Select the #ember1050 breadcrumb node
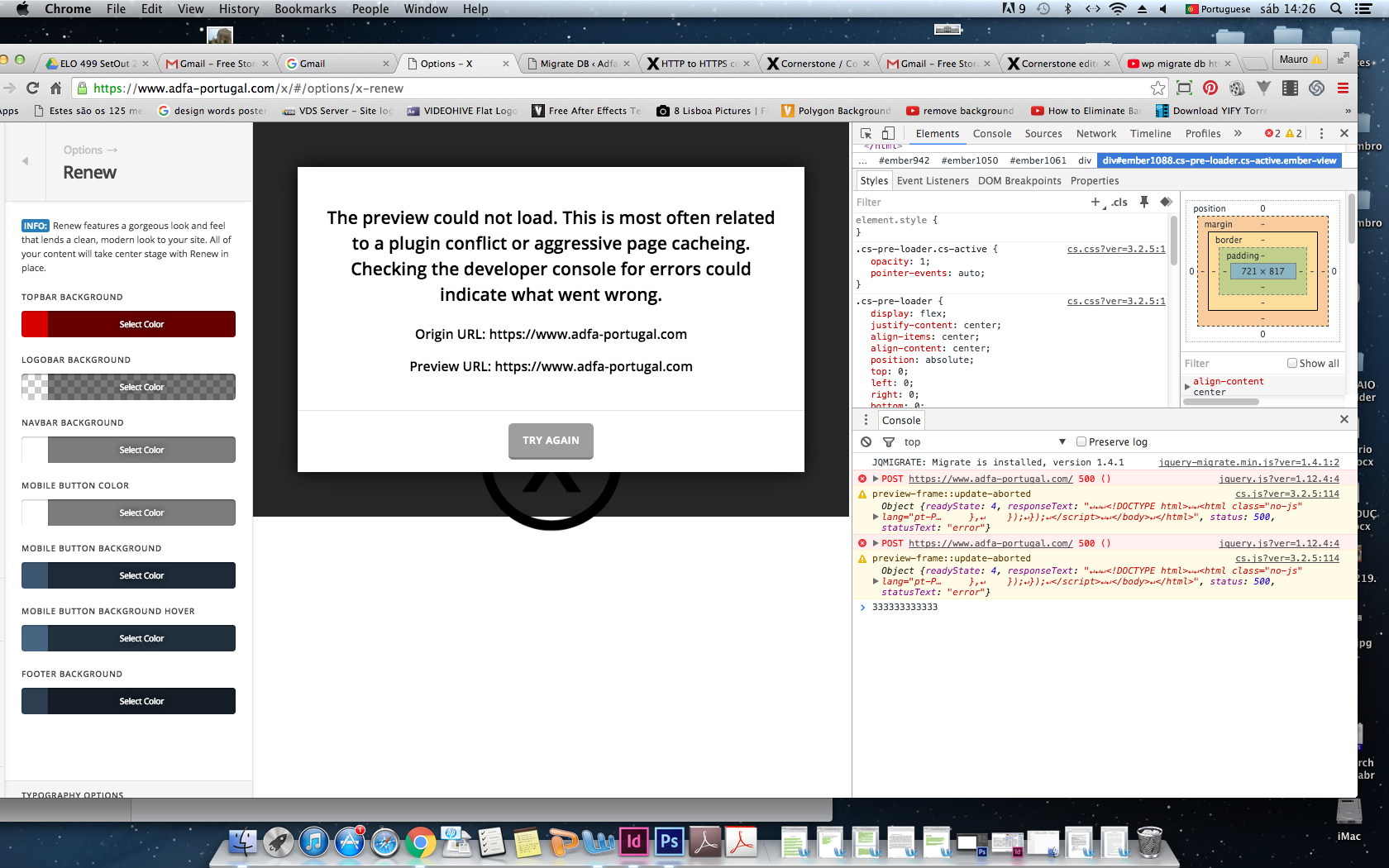 coord(969,160)
